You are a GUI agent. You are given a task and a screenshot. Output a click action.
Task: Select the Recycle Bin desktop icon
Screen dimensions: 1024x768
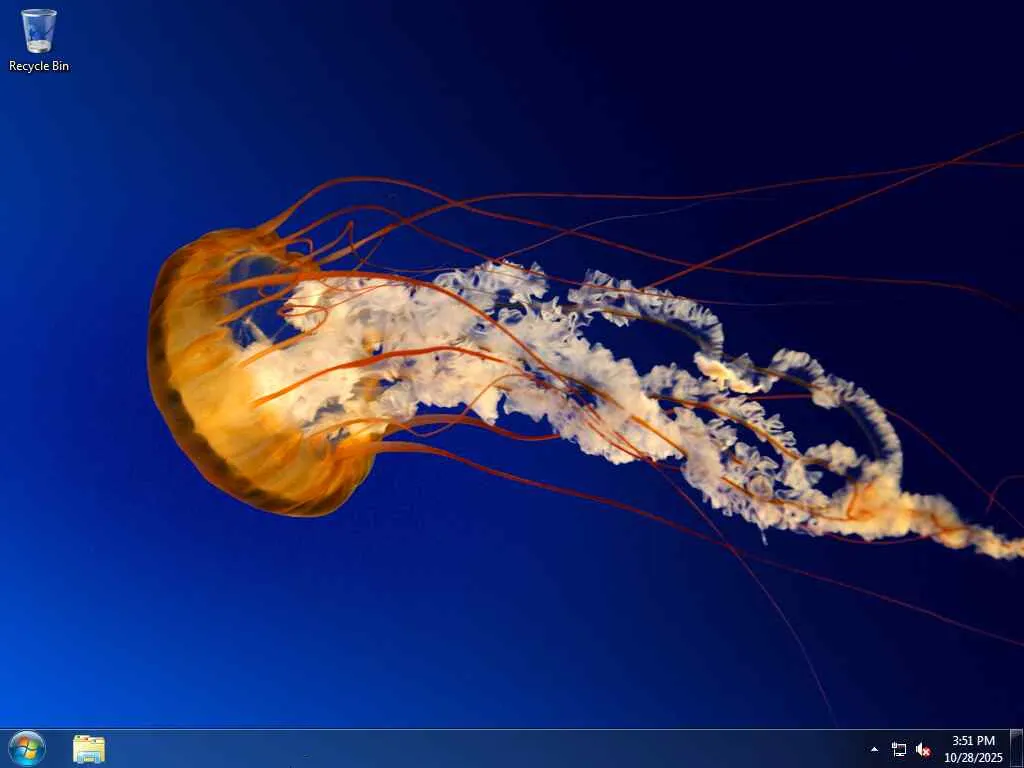(39, 40)
